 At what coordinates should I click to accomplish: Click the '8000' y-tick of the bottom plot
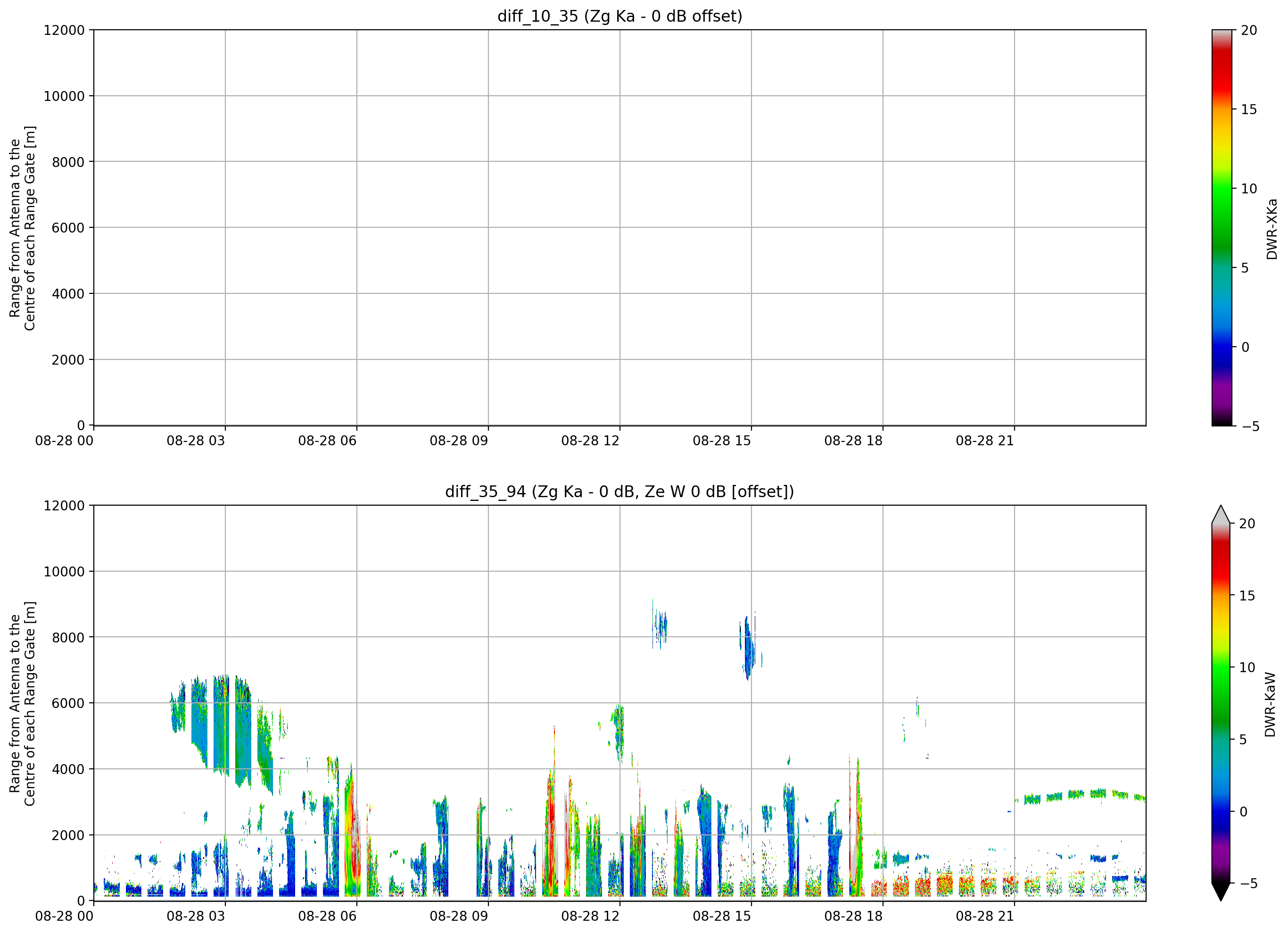68,638
